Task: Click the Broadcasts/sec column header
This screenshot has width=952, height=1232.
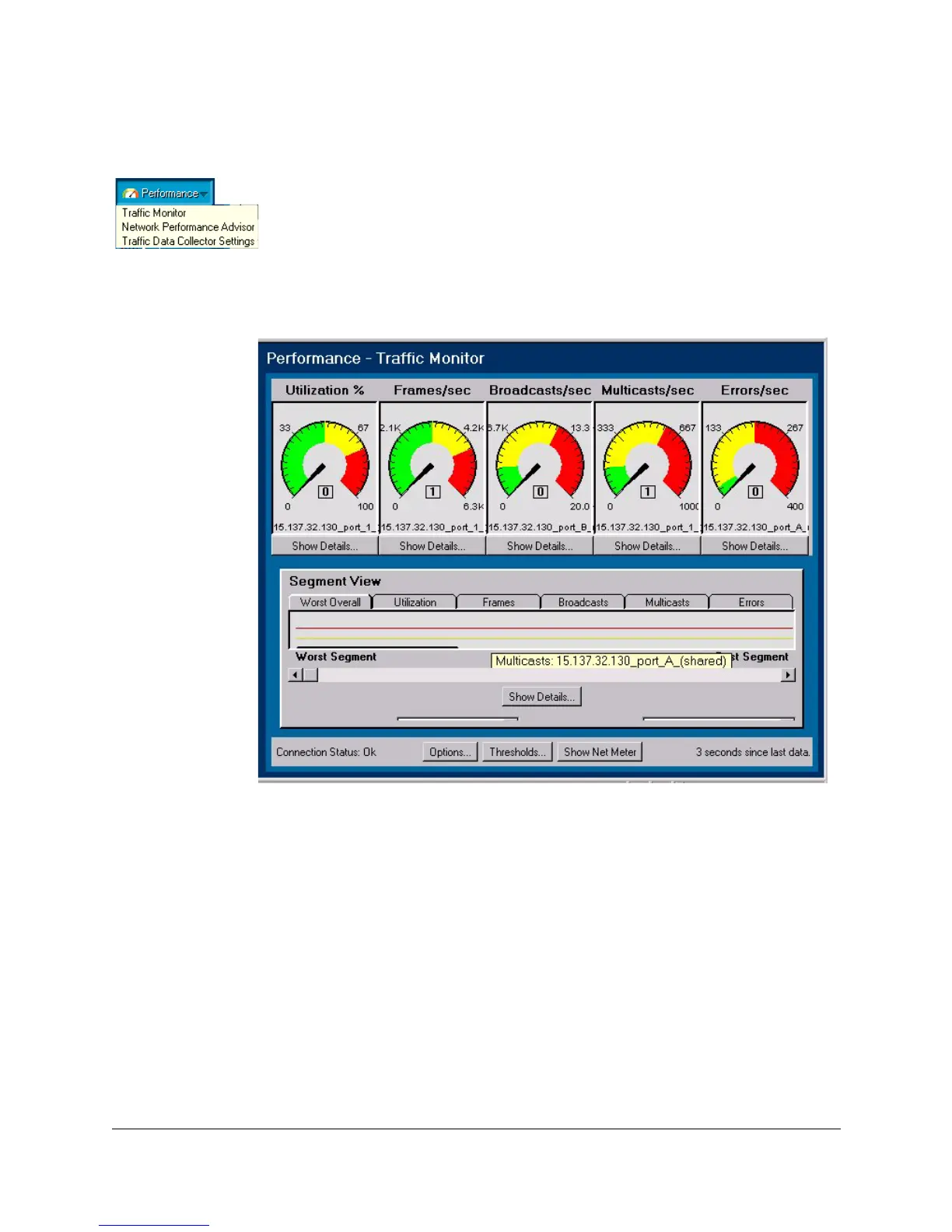Action: (540, 390)
